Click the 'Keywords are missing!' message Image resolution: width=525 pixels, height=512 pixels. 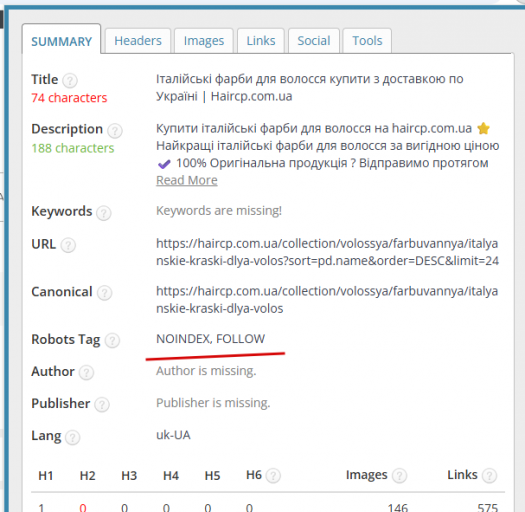219,211
